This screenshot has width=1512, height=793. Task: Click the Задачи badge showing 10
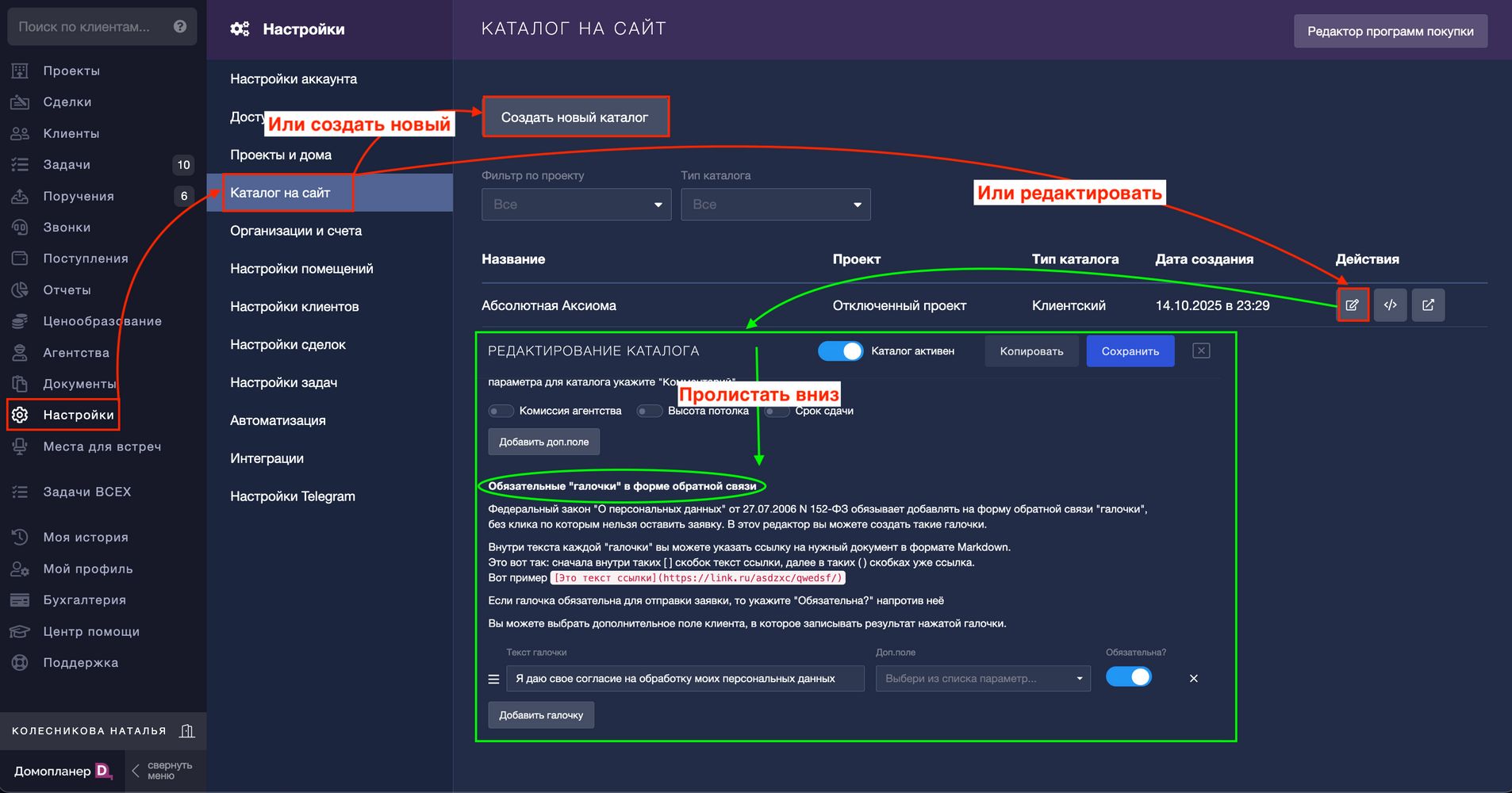click(x=183, y=165)
